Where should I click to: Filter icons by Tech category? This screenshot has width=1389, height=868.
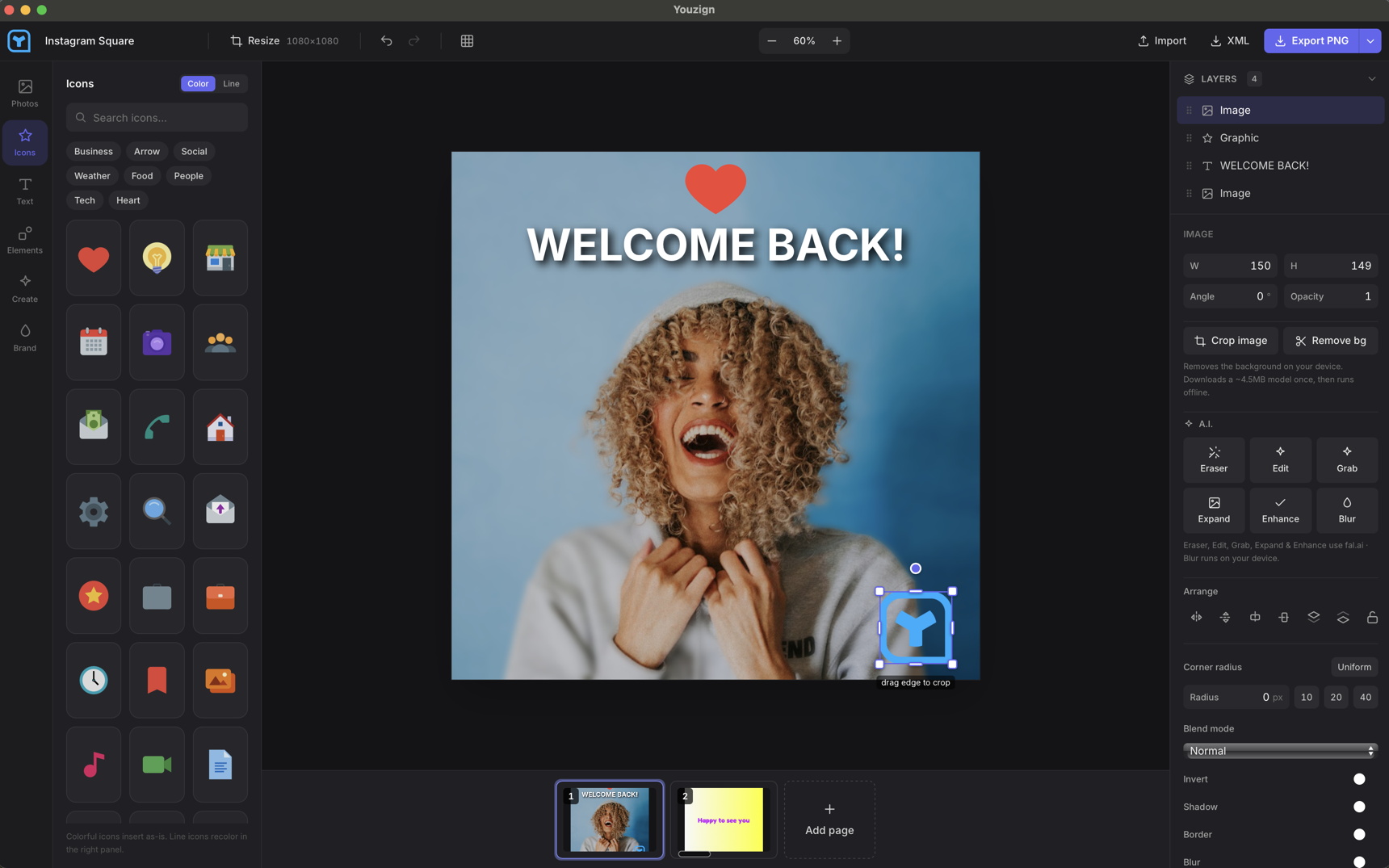[85, 200]
